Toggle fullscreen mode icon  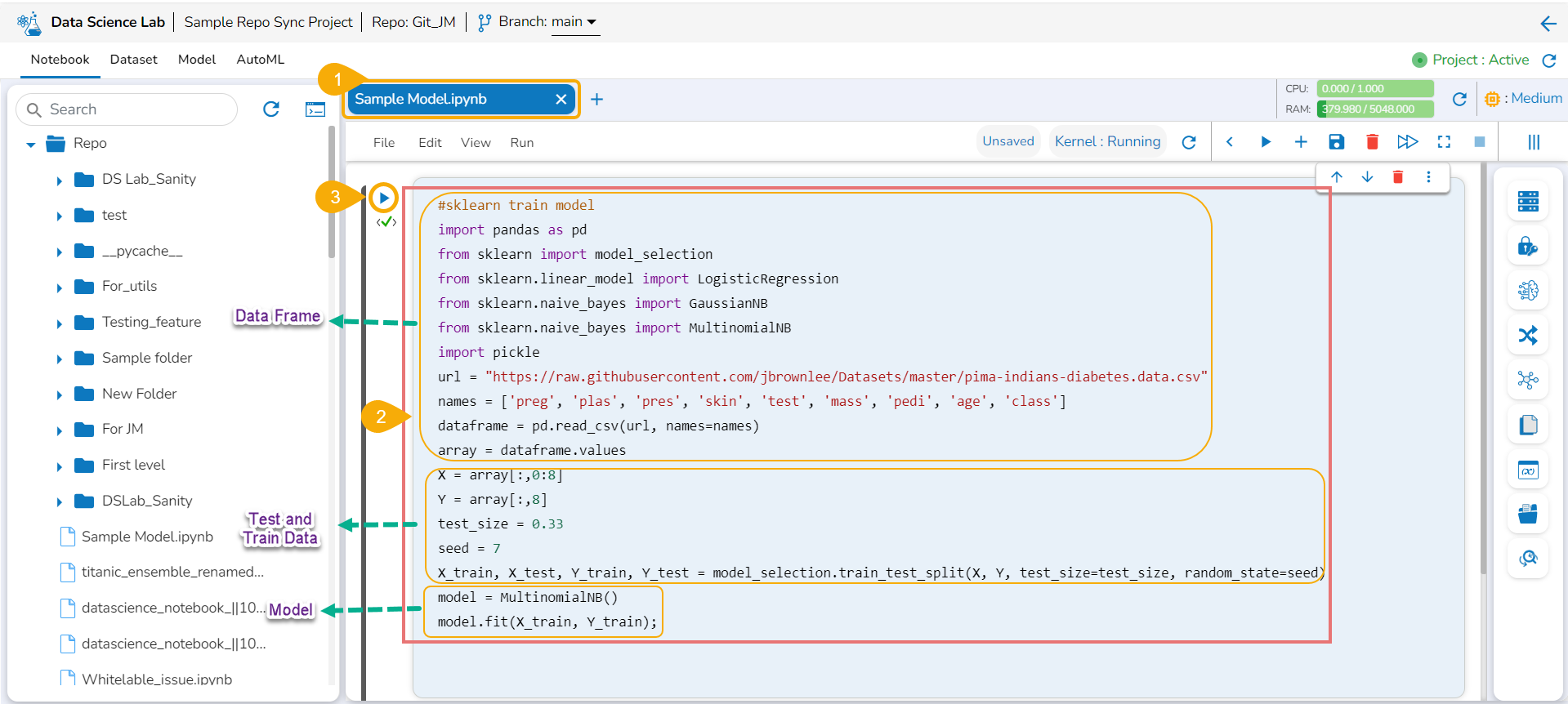click(x=1444, y=142)
